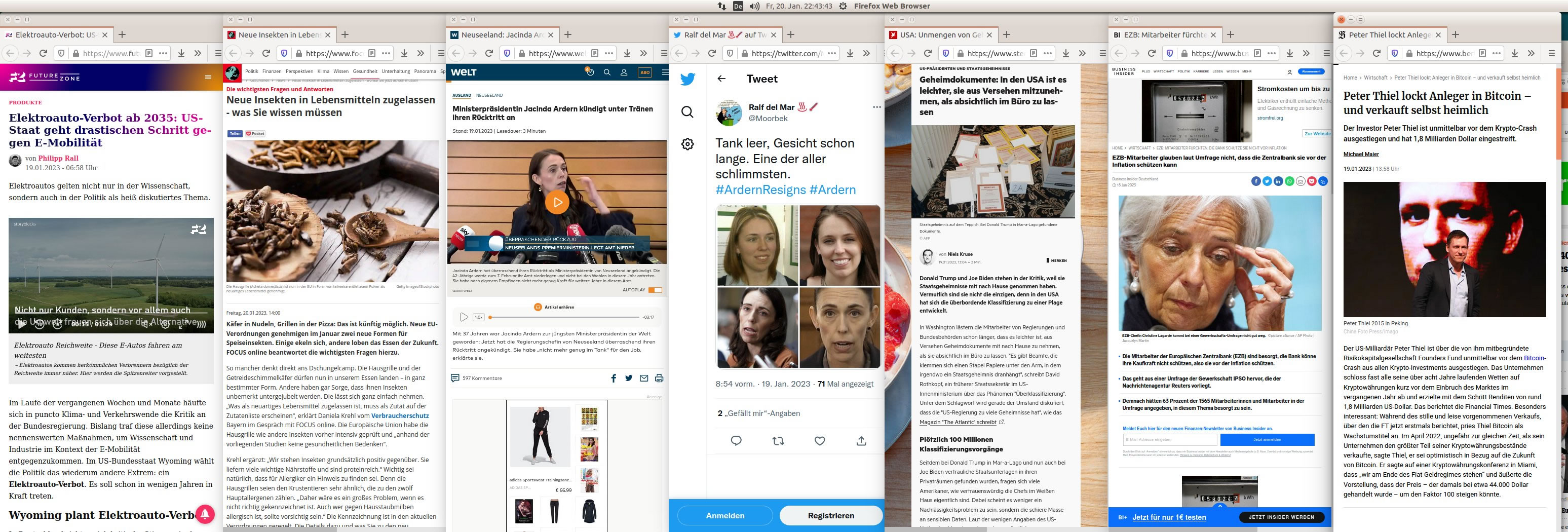
Task: Reload the Futurezone Elektroauto-Verbot window
Action: 43,54
